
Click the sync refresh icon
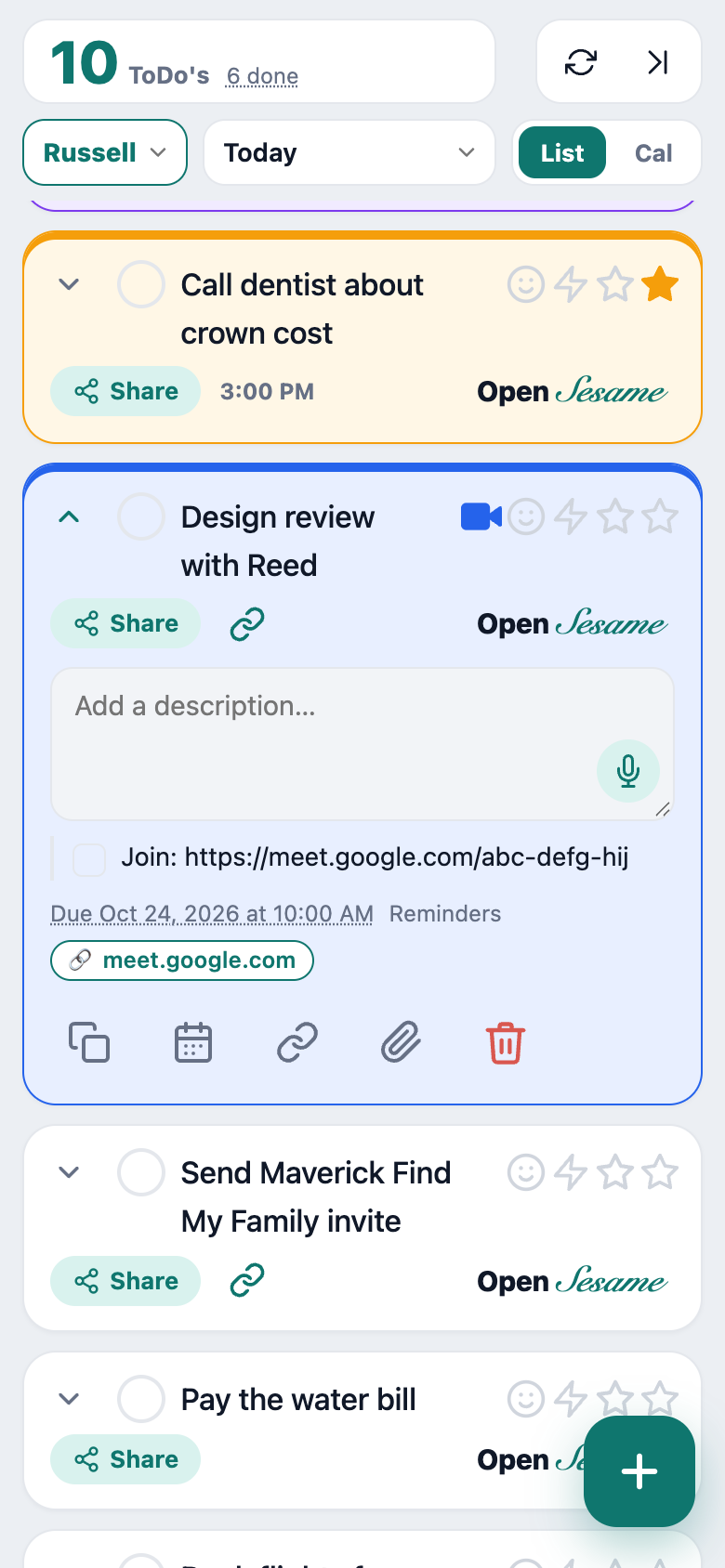[x=581, y=62]
